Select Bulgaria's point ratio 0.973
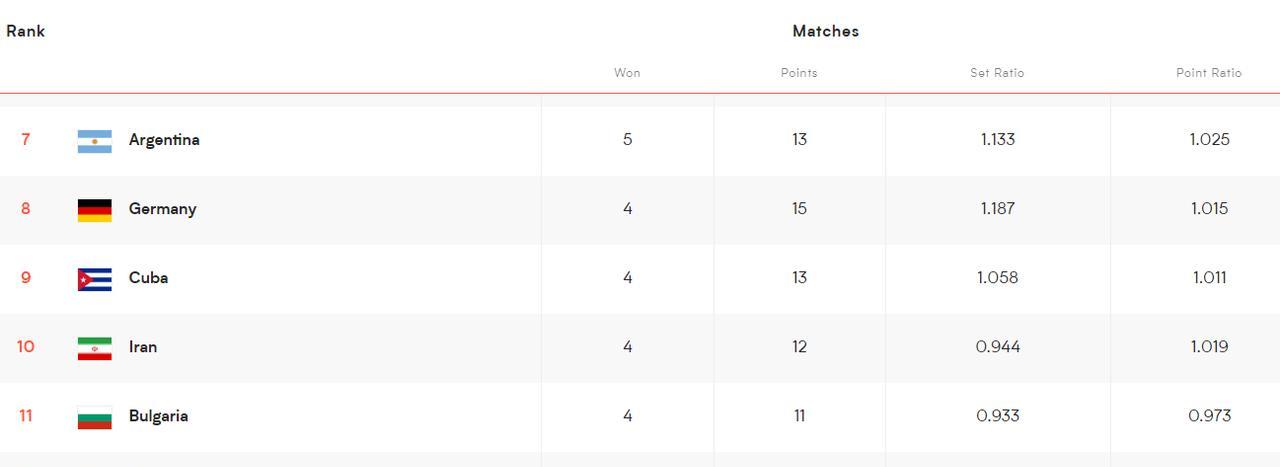Image resolution: width=1280 pixels, height=467 pixels. [x=1209, y=416]
